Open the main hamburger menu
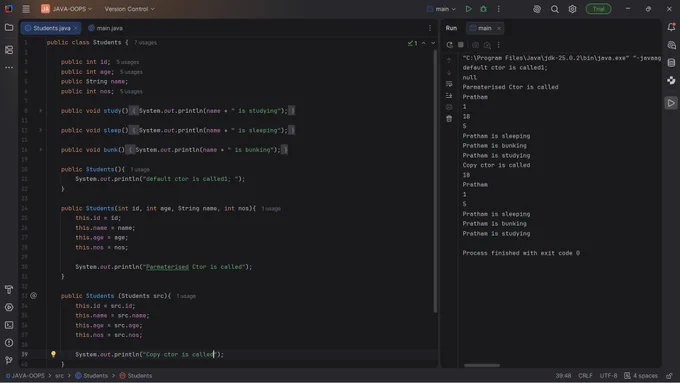 [x=26, y=9]
